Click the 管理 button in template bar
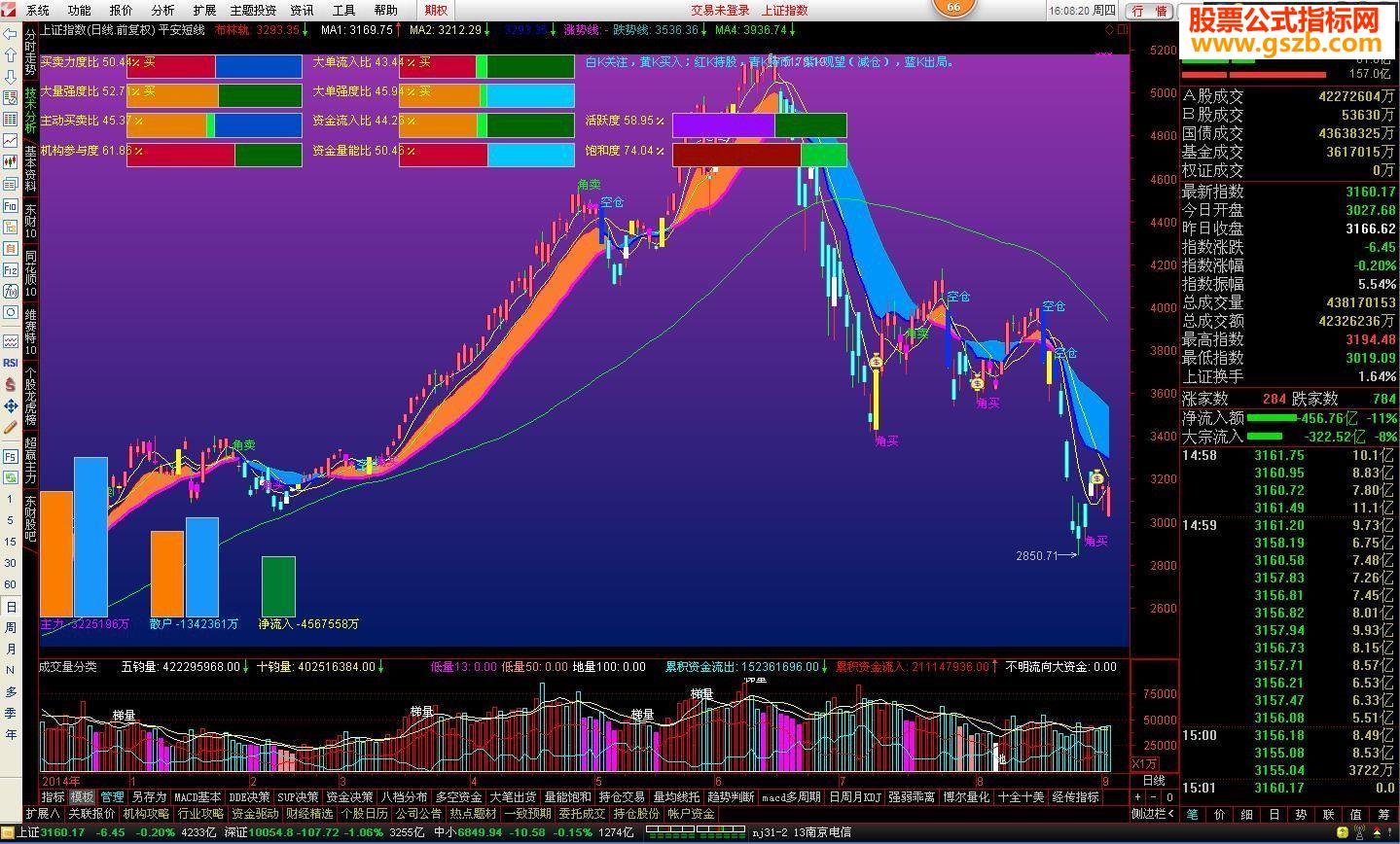The height and width of the screenshot is (844, 1400). click(x=112, y=797)
